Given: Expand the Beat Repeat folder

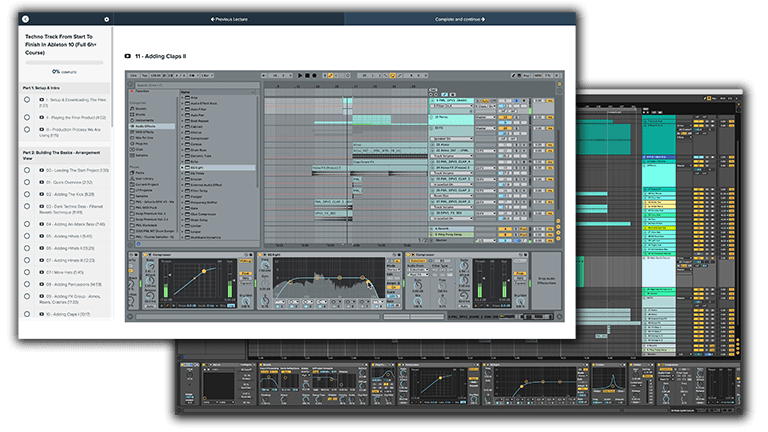Looking at the screenshot, I should click(x=182, y=120).
